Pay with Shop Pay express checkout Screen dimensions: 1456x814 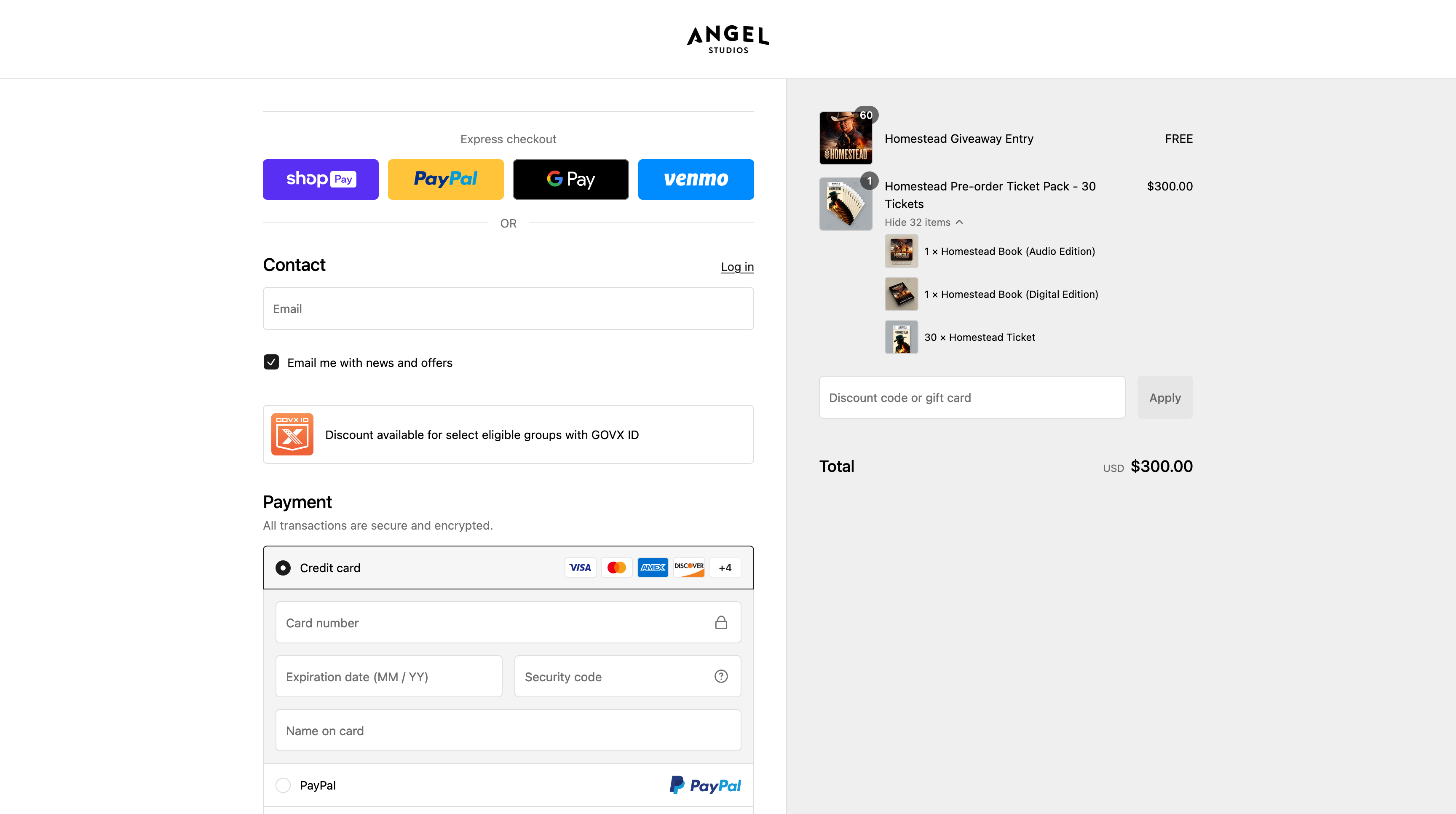coord(321,179)
